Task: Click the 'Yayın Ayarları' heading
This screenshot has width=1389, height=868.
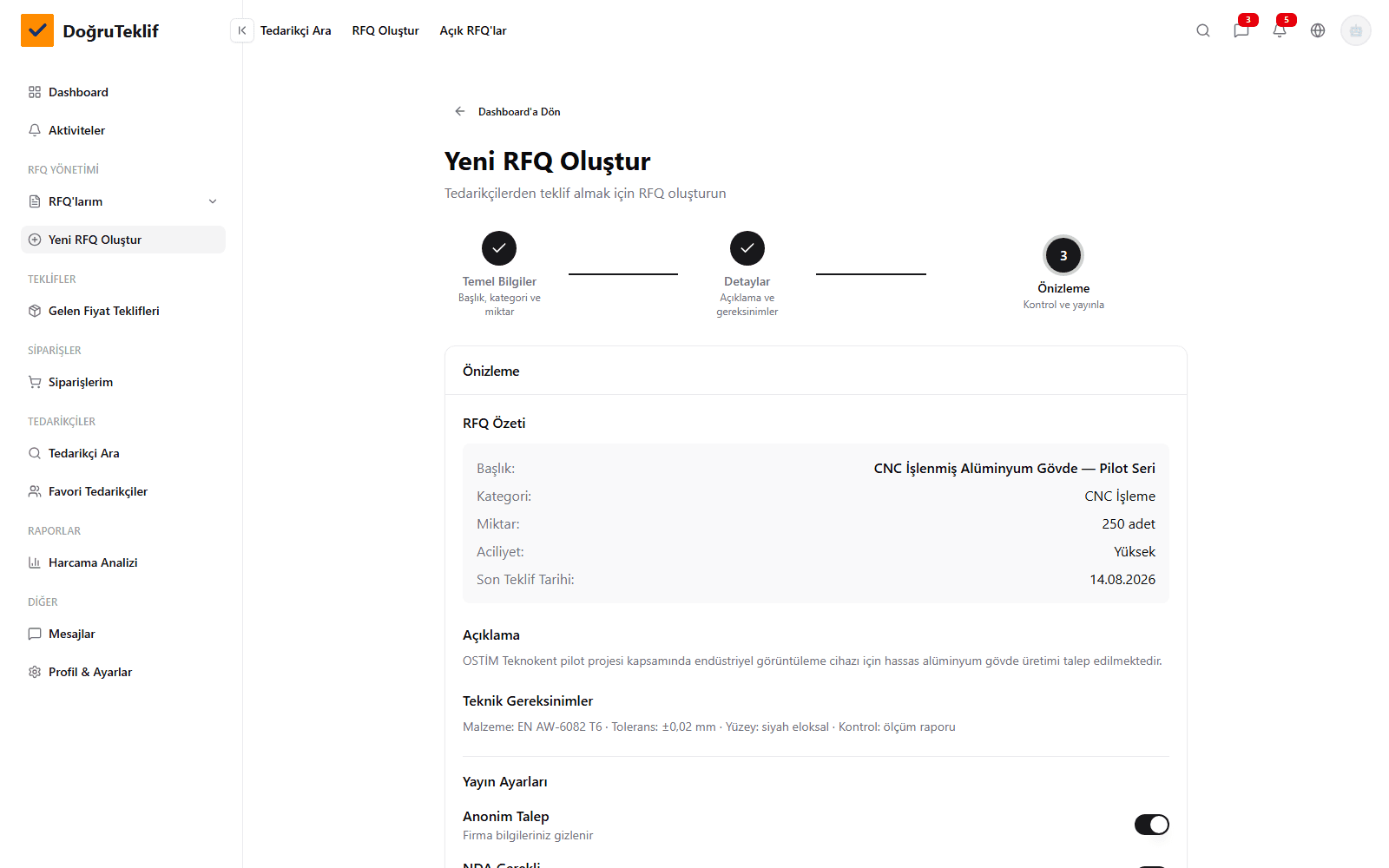Action: (x=505, y=781)
